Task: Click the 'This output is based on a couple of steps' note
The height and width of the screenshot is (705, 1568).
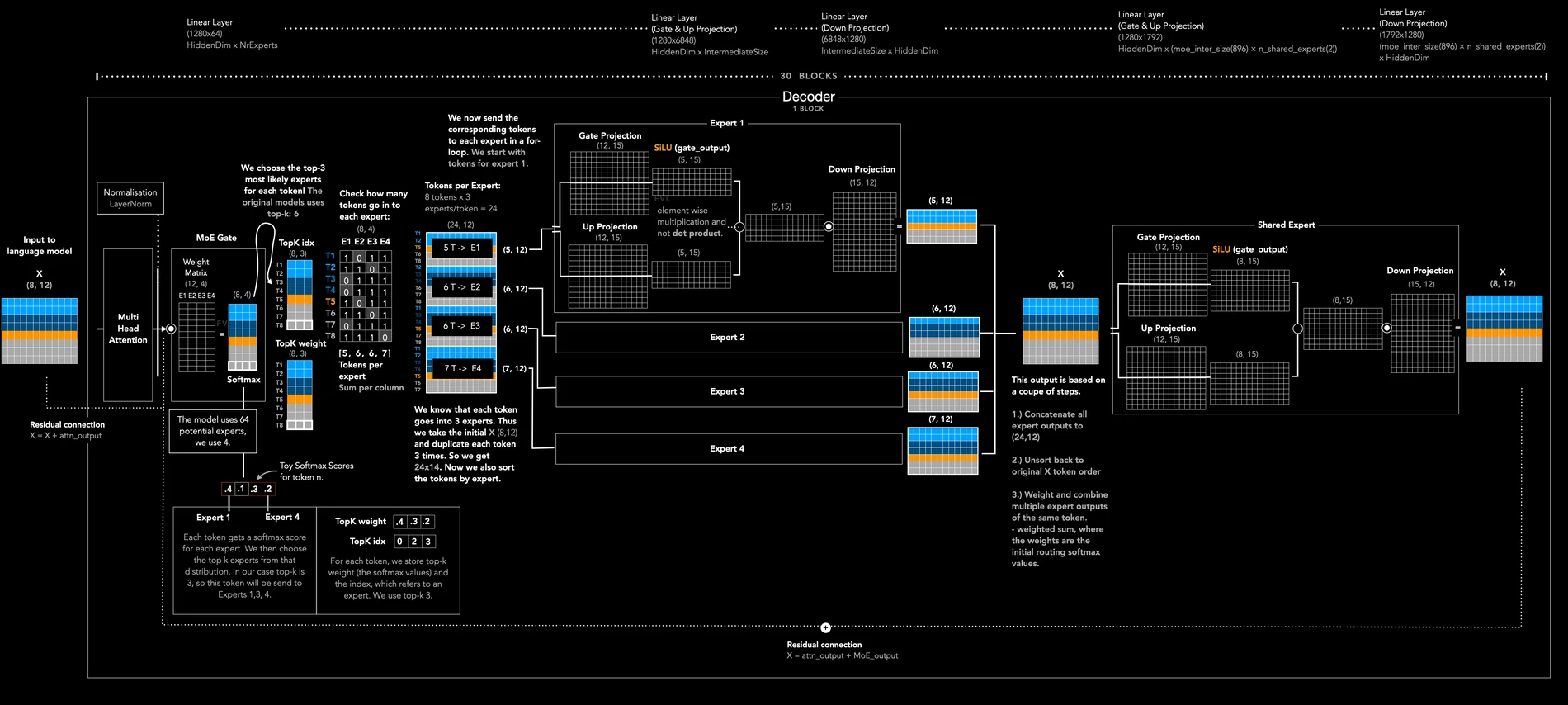Action: coord(1058,386)
